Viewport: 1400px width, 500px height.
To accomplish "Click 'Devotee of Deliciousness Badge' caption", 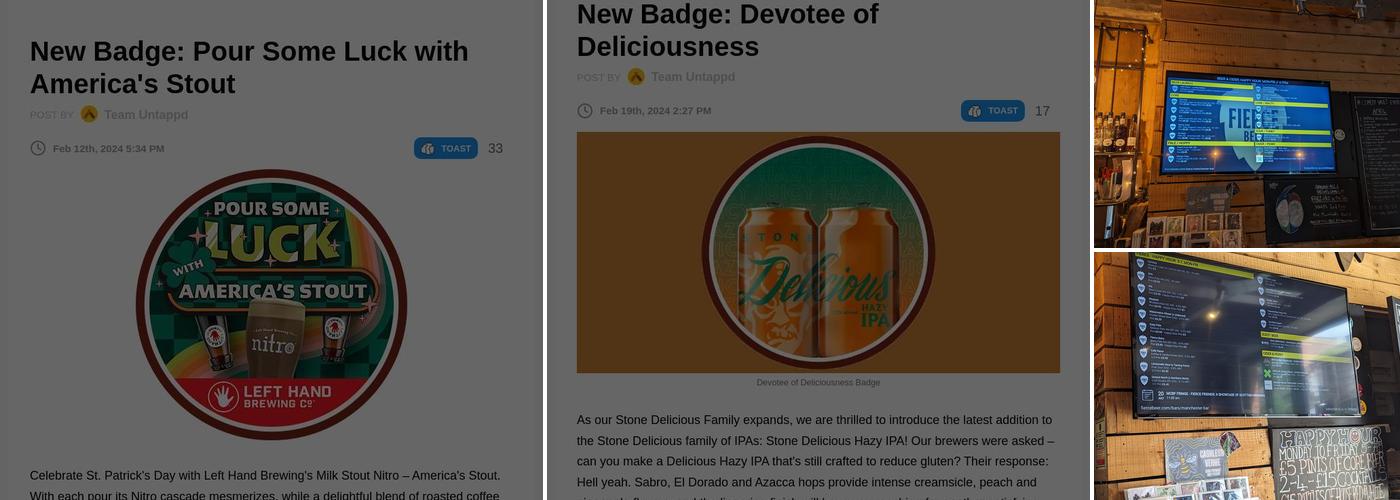I will coord(818,383).
